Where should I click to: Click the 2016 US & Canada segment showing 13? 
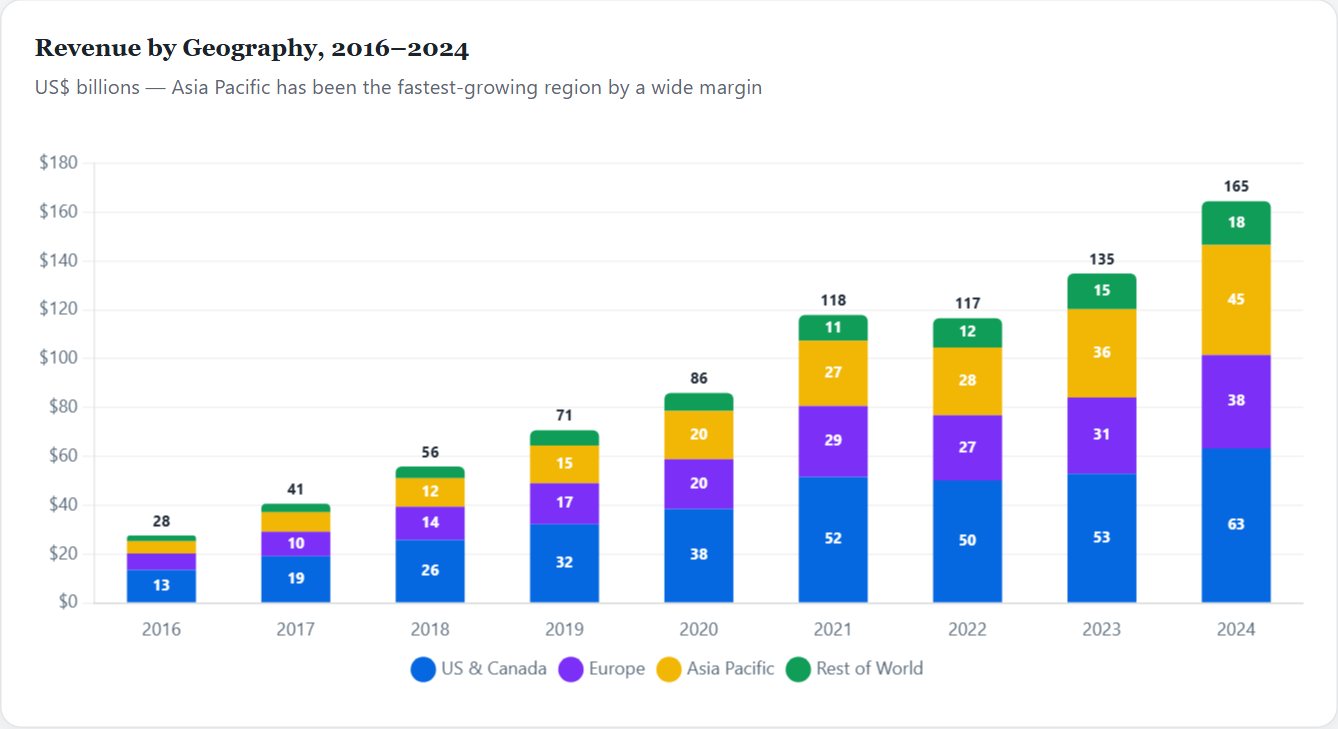point(161,586)
